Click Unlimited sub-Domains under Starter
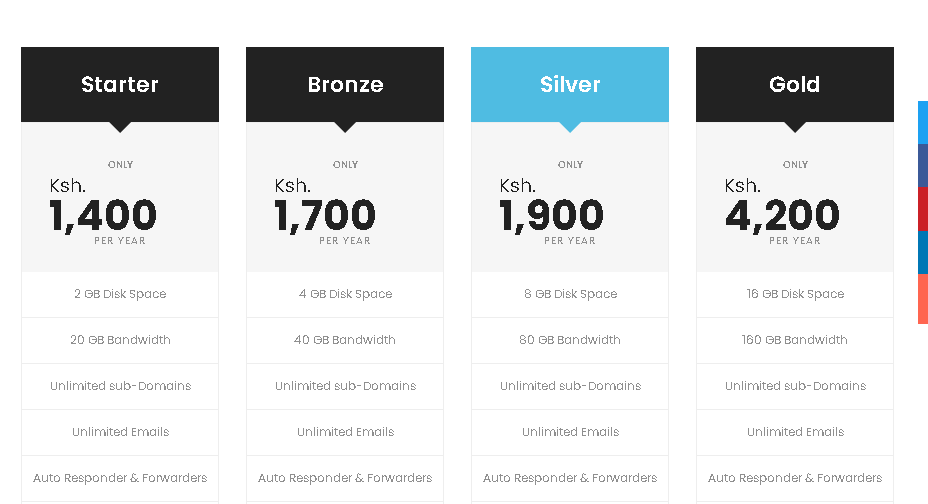The width and height of the screenshot is (928, 504). pyautogui.click(x=120, y=386)
